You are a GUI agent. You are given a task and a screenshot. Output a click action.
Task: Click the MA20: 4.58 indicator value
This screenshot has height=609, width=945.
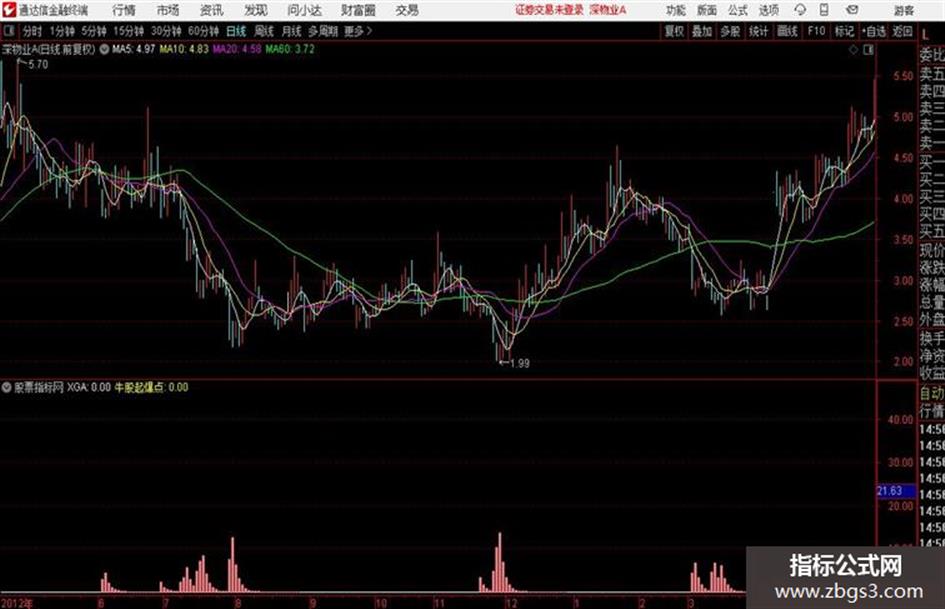(x=237, y=49)
